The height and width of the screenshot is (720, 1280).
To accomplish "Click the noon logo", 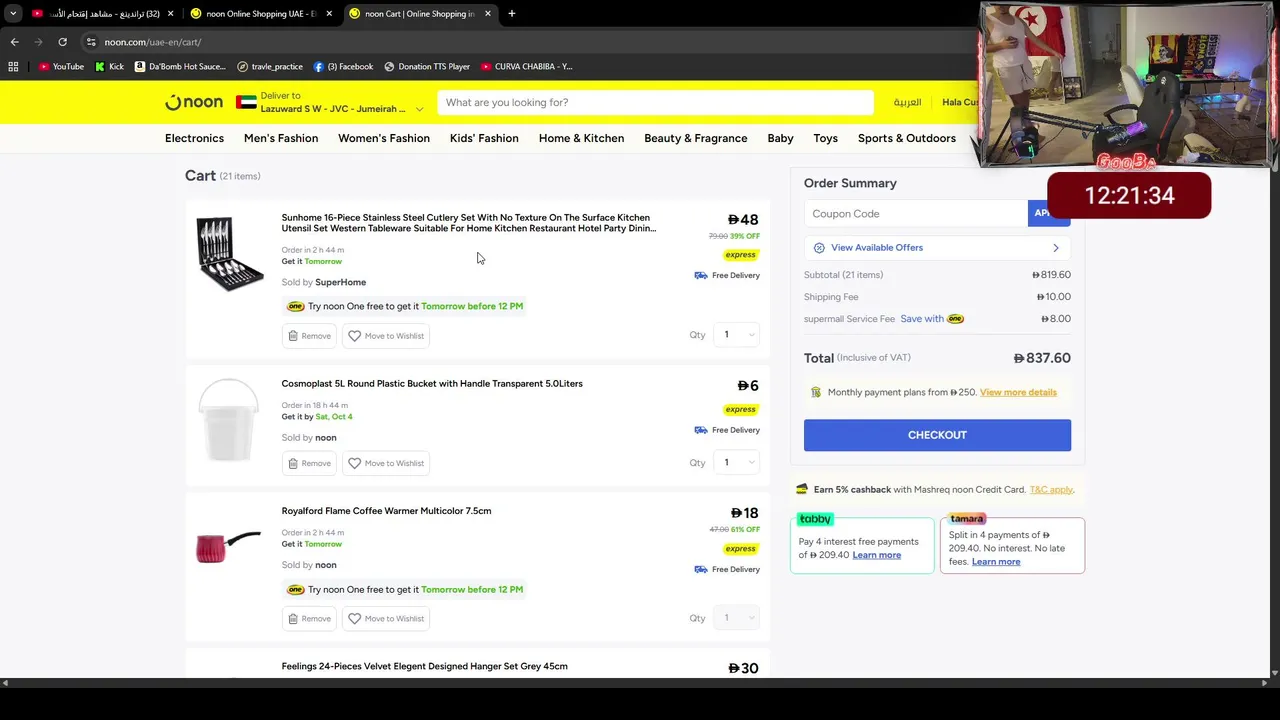I will [194, 102].
